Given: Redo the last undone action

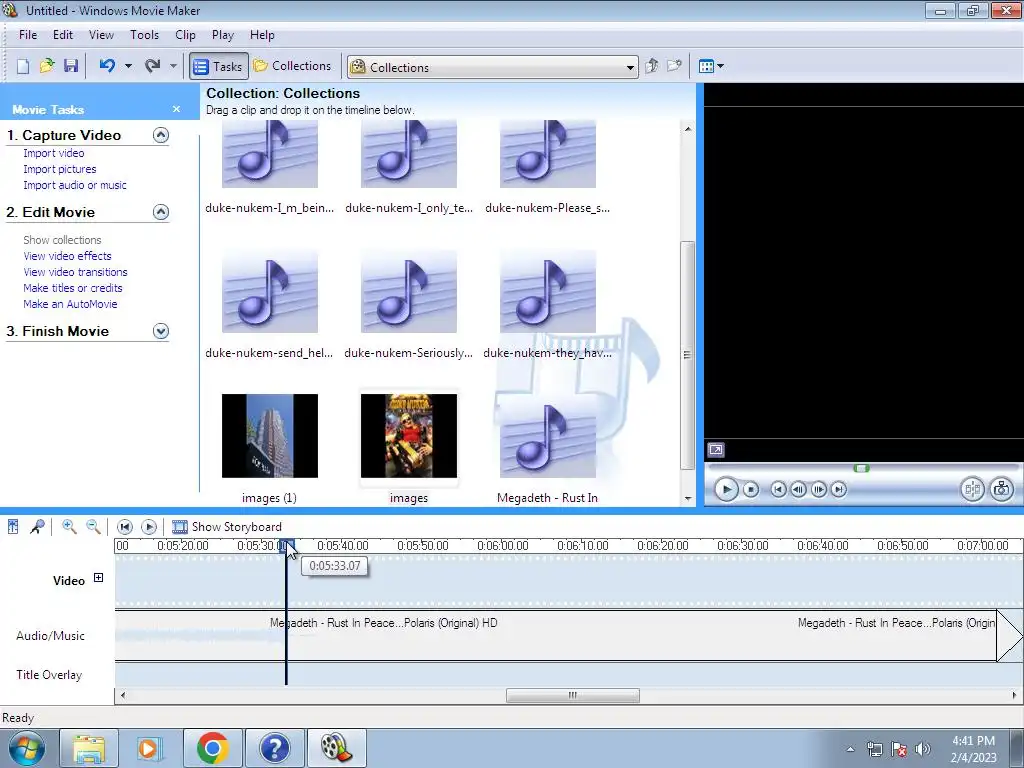Looking at the screenshot, I should 153,66.
